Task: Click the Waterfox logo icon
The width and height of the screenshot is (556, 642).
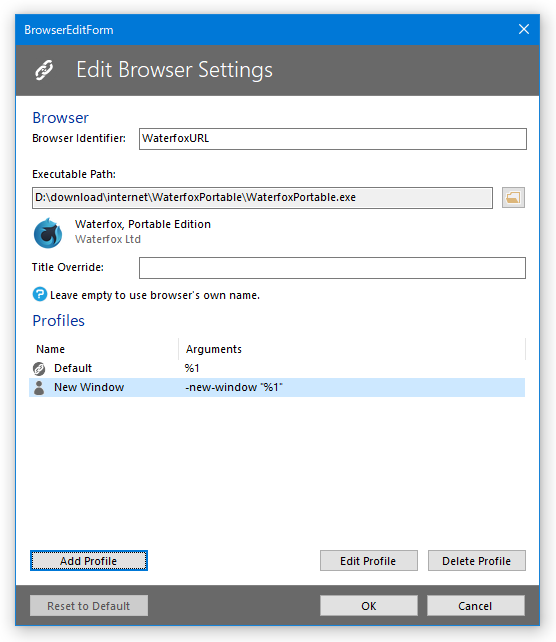Action: 48,233
